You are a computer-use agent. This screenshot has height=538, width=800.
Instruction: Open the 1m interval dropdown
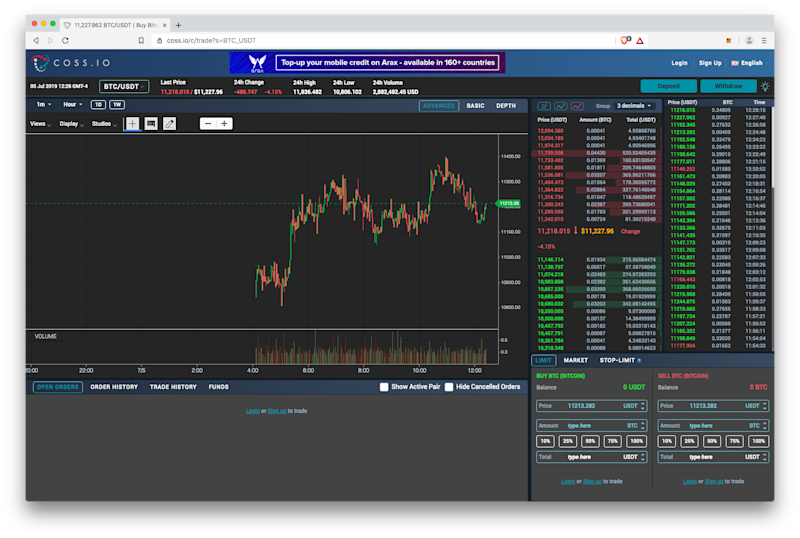[44, 105]
